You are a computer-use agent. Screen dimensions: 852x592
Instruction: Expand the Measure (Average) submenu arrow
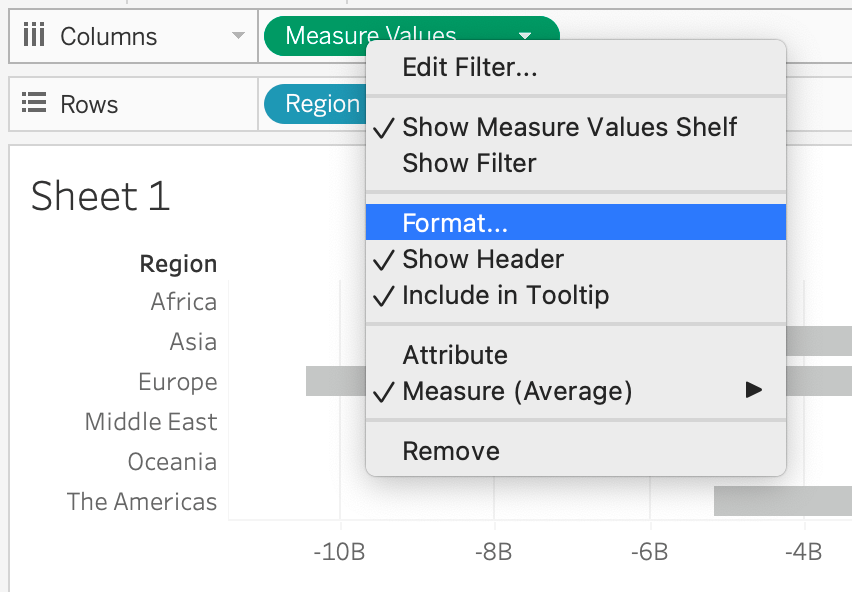point(754,390)
